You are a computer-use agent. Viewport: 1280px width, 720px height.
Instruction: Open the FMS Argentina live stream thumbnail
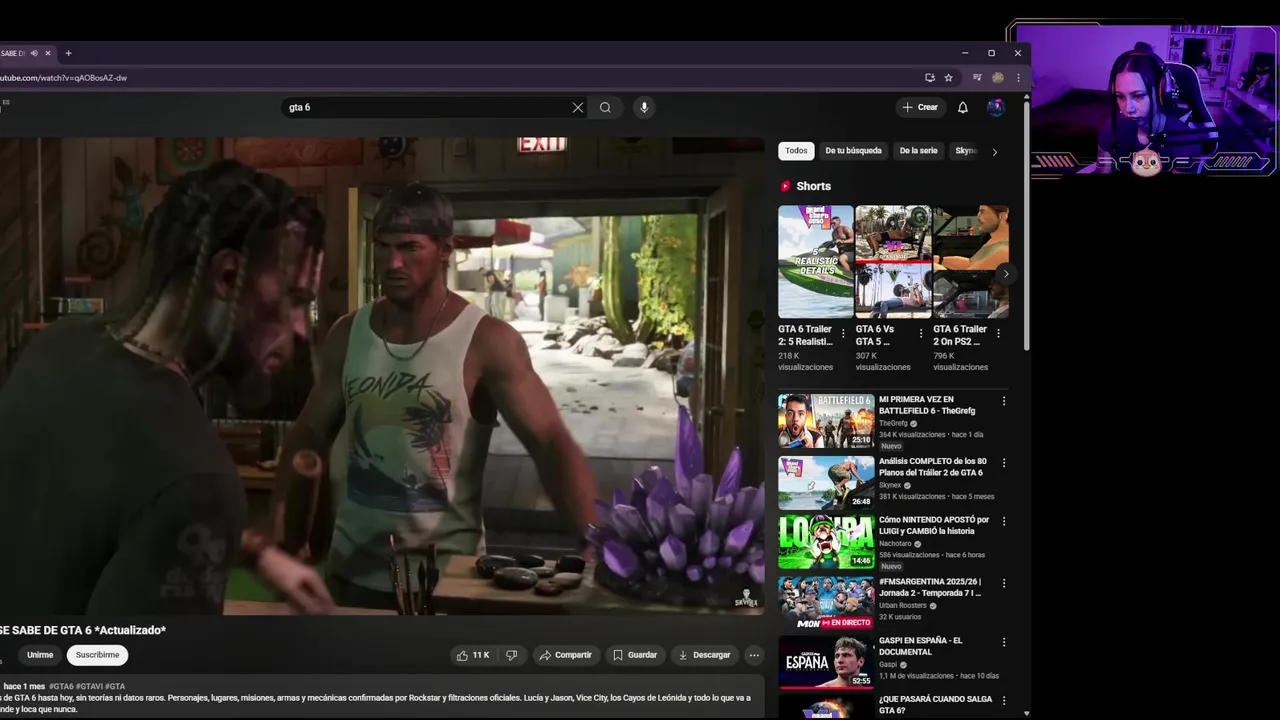click(826, 602)
